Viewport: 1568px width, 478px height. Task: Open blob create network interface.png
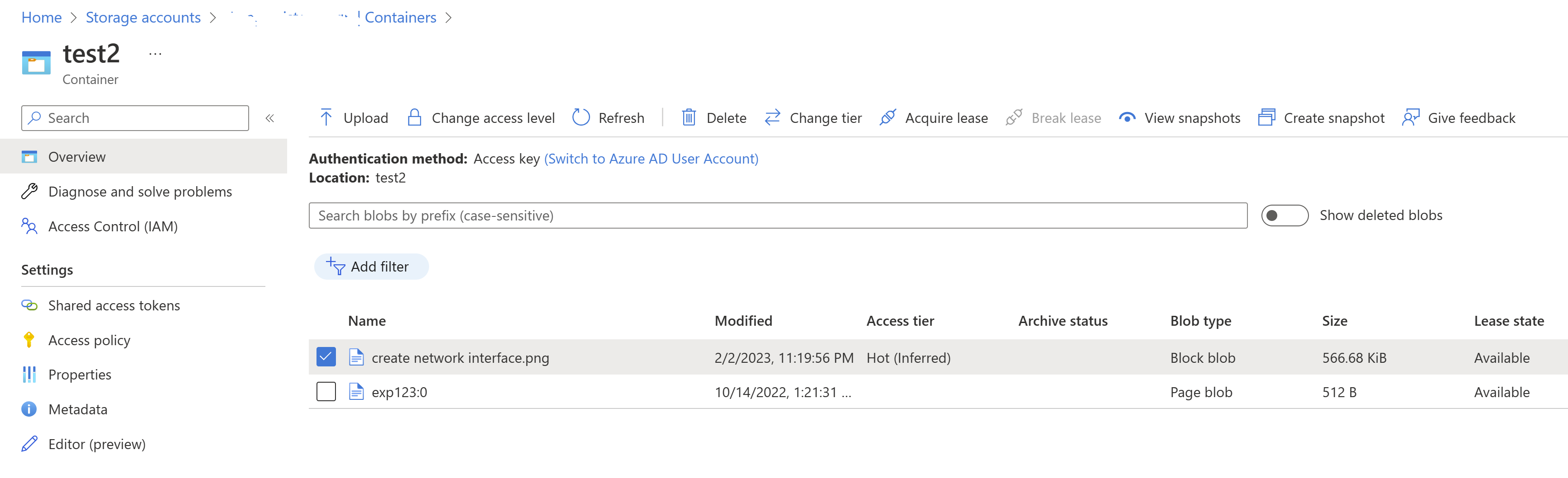[460, 357]
